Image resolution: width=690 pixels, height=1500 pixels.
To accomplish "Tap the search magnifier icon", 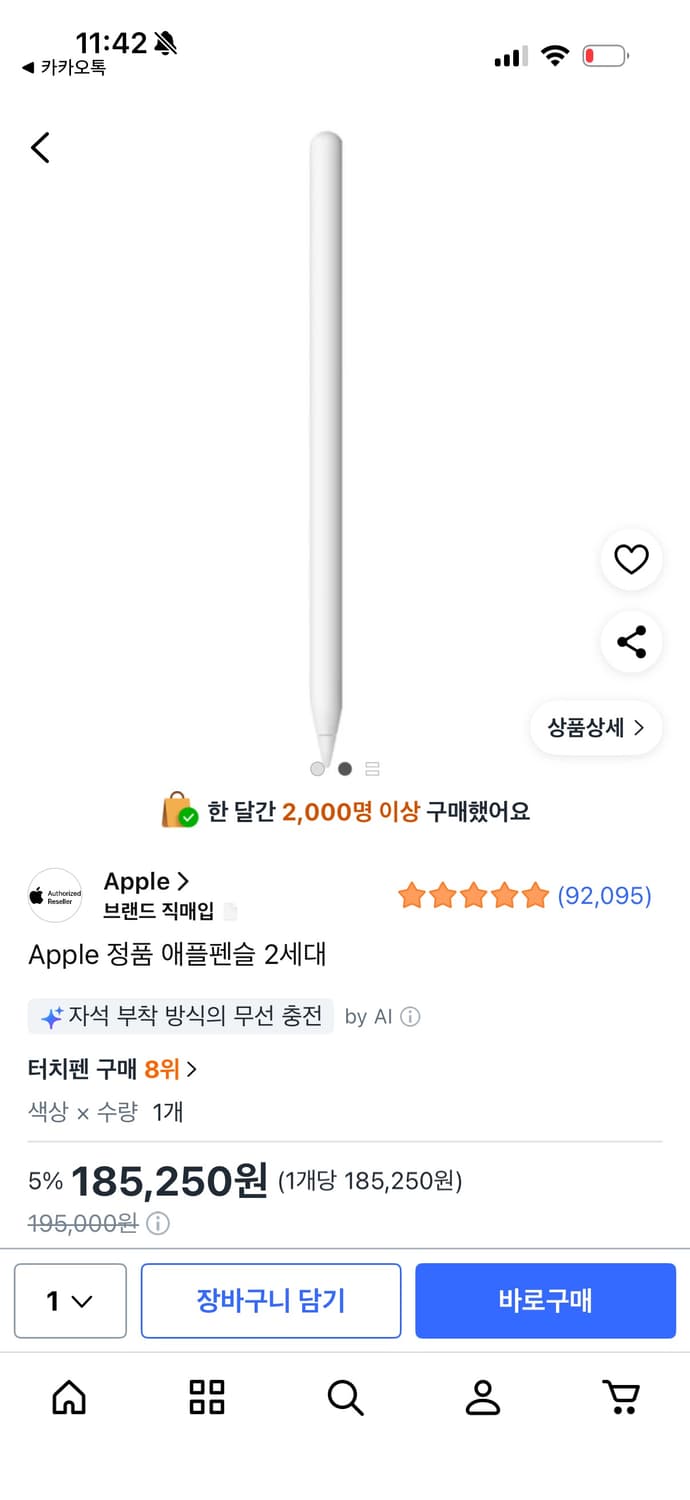I will click(345, 1399).
